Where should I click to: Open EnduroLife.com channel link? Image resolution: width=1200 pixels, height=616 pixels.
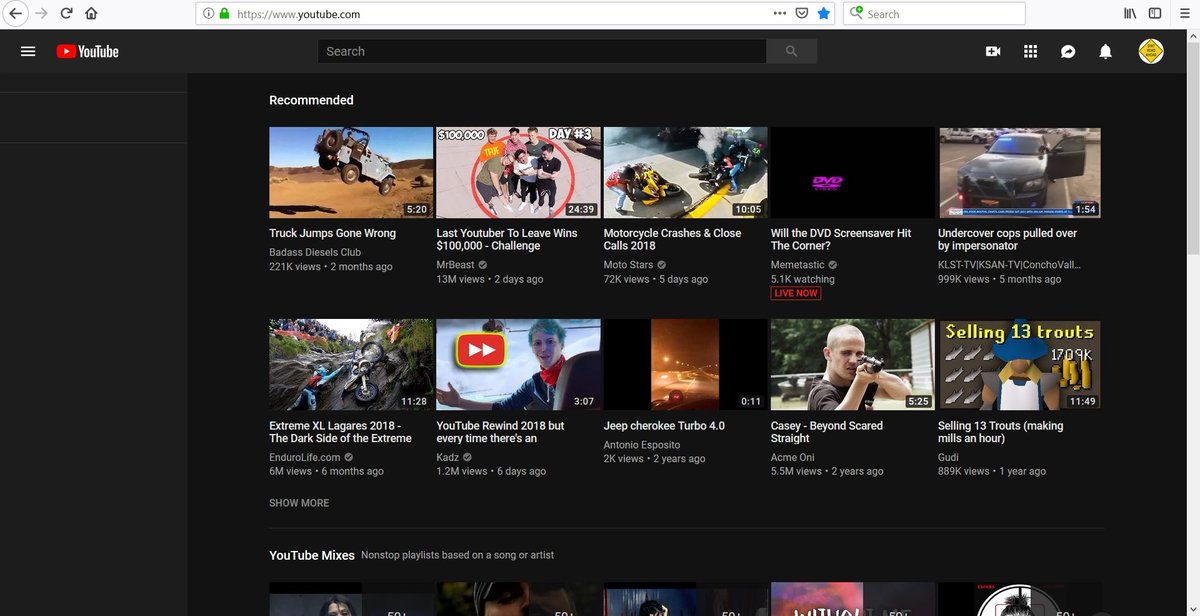pyautogui.click(x=305, y=457)
